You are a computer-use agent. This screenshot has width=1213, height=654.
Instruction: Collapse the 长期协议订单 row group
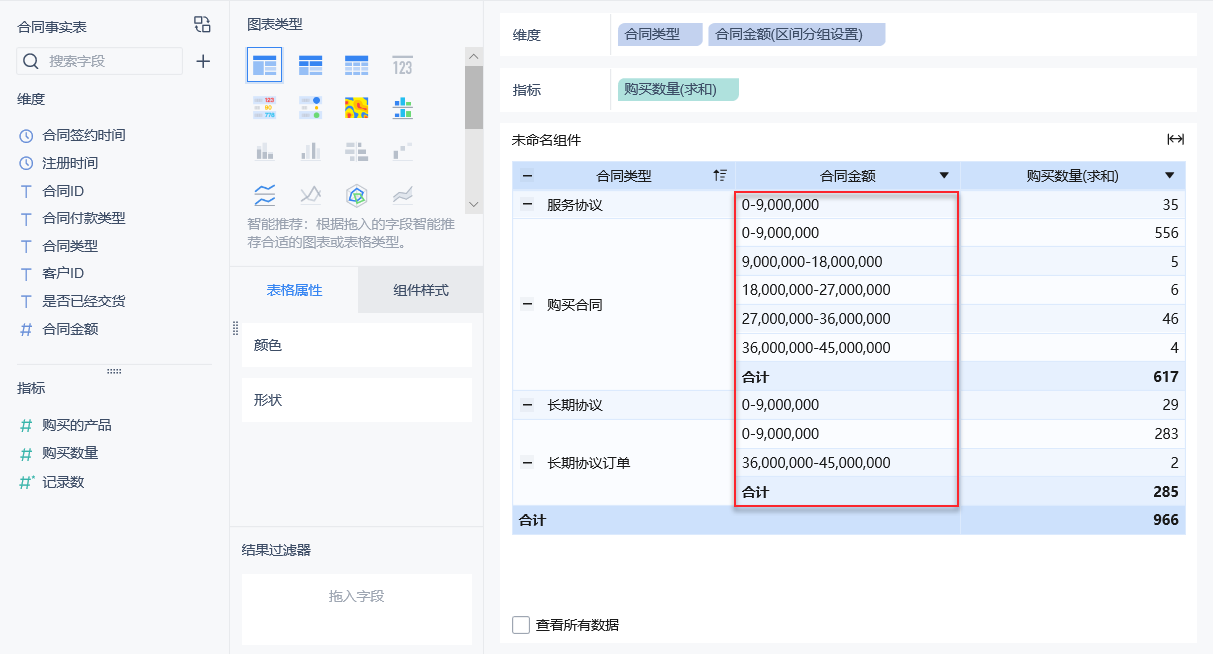[527, 463]
